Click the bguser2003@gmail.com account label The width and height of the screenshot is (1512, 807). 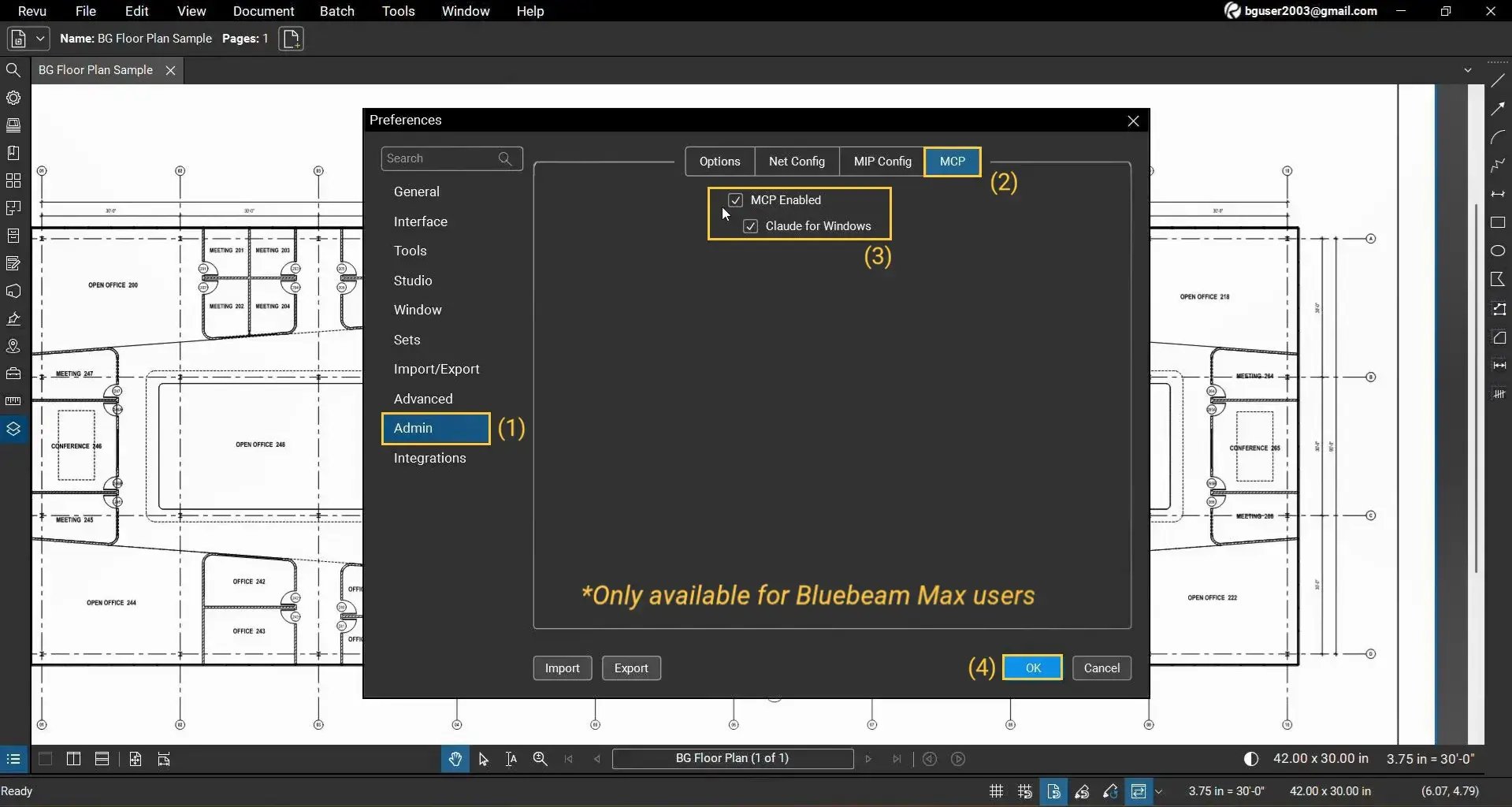coord(1311,11)
